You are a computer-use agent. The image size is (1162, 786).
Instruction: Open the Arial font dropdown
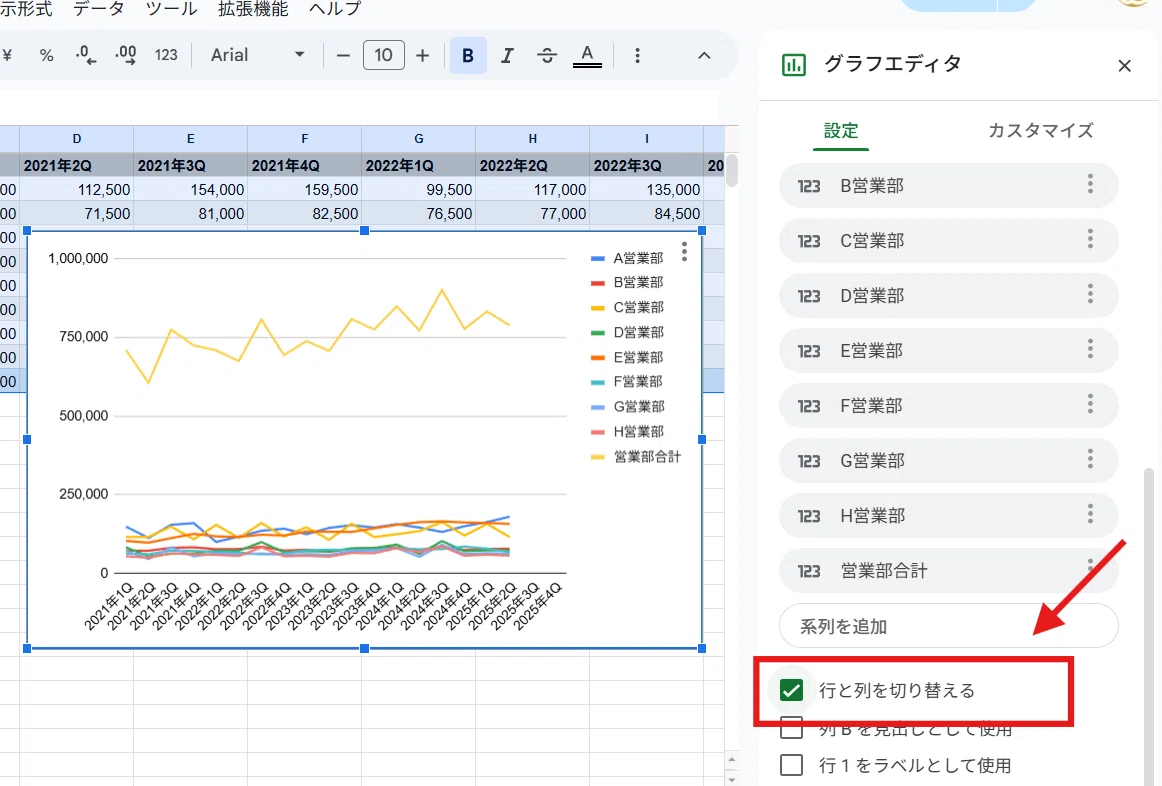(x=257, y=56)
